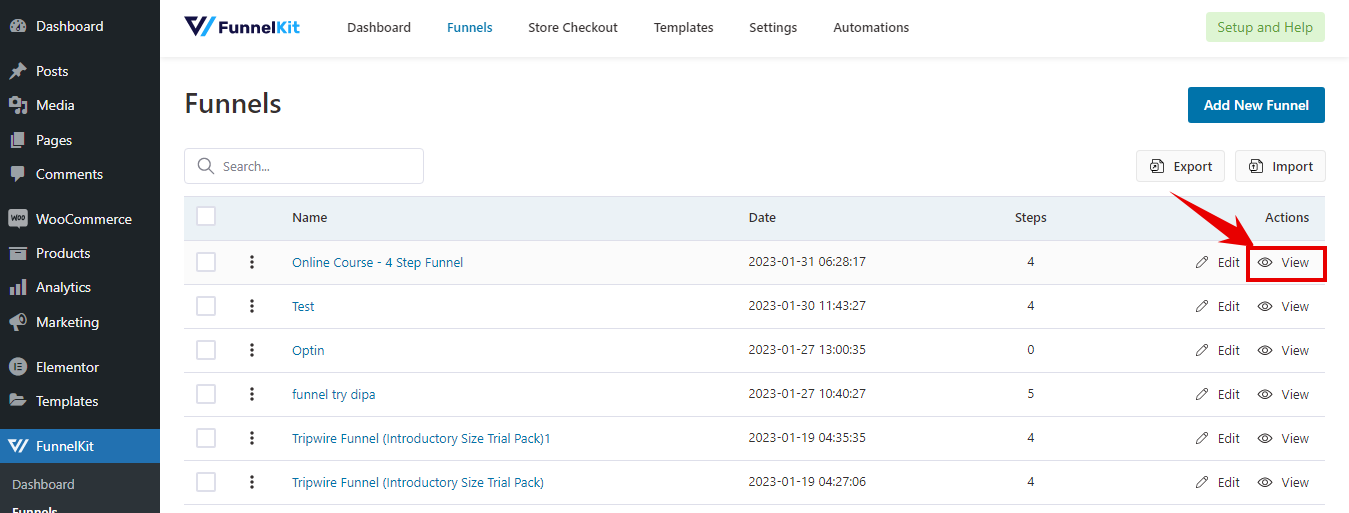The image size is (1349, 513).
Task: Click the date 2023-01-30 11:43:27
Action: [807, 306]
